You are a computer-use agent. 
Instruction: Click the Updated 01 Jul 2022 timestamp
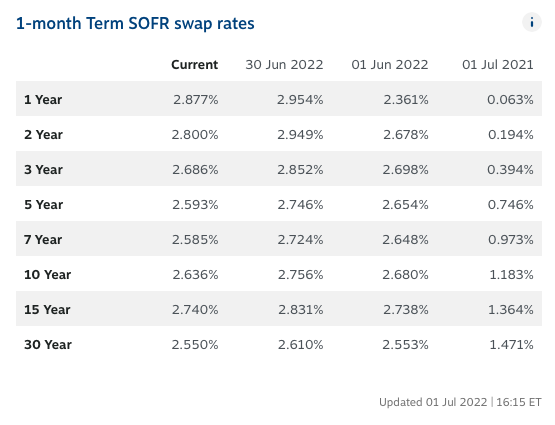click(460, 402)
